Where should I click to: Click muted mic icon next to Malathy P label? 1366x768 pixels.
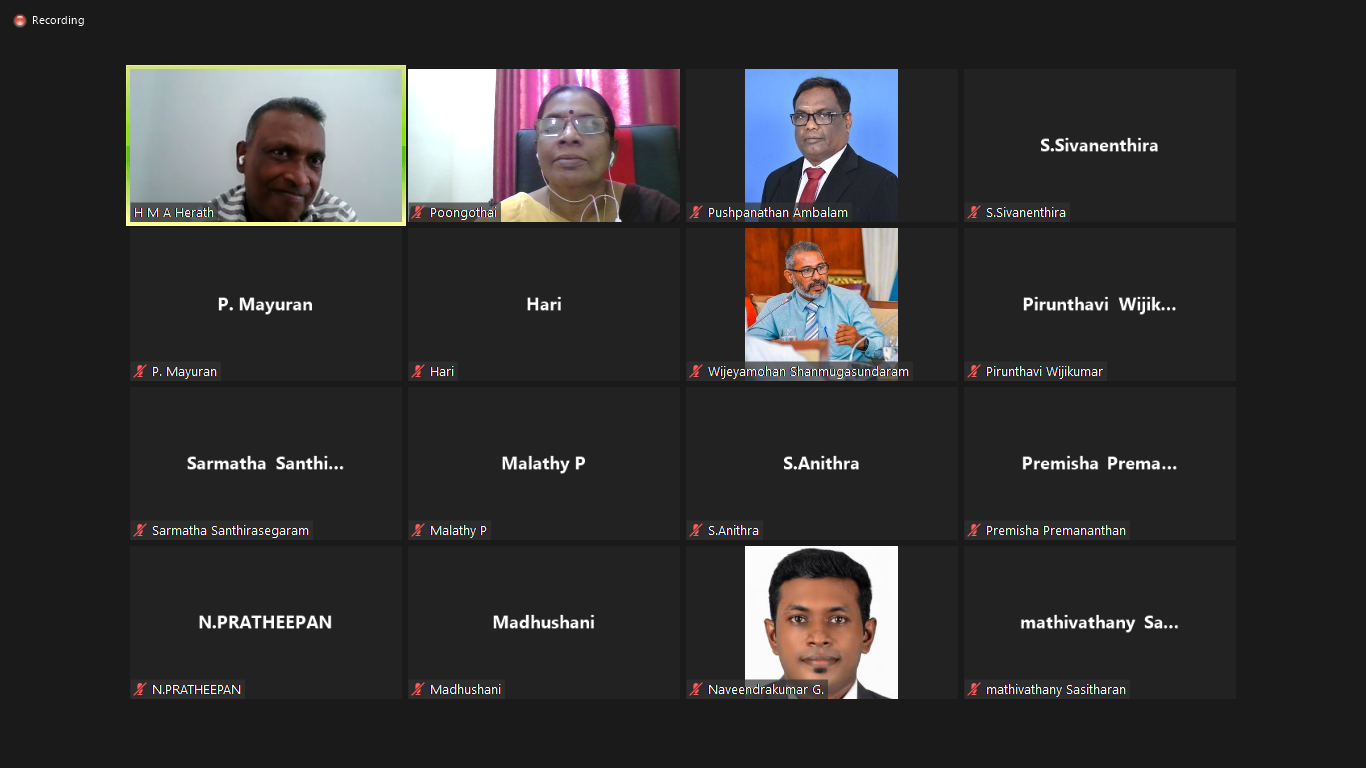[418, 530]
